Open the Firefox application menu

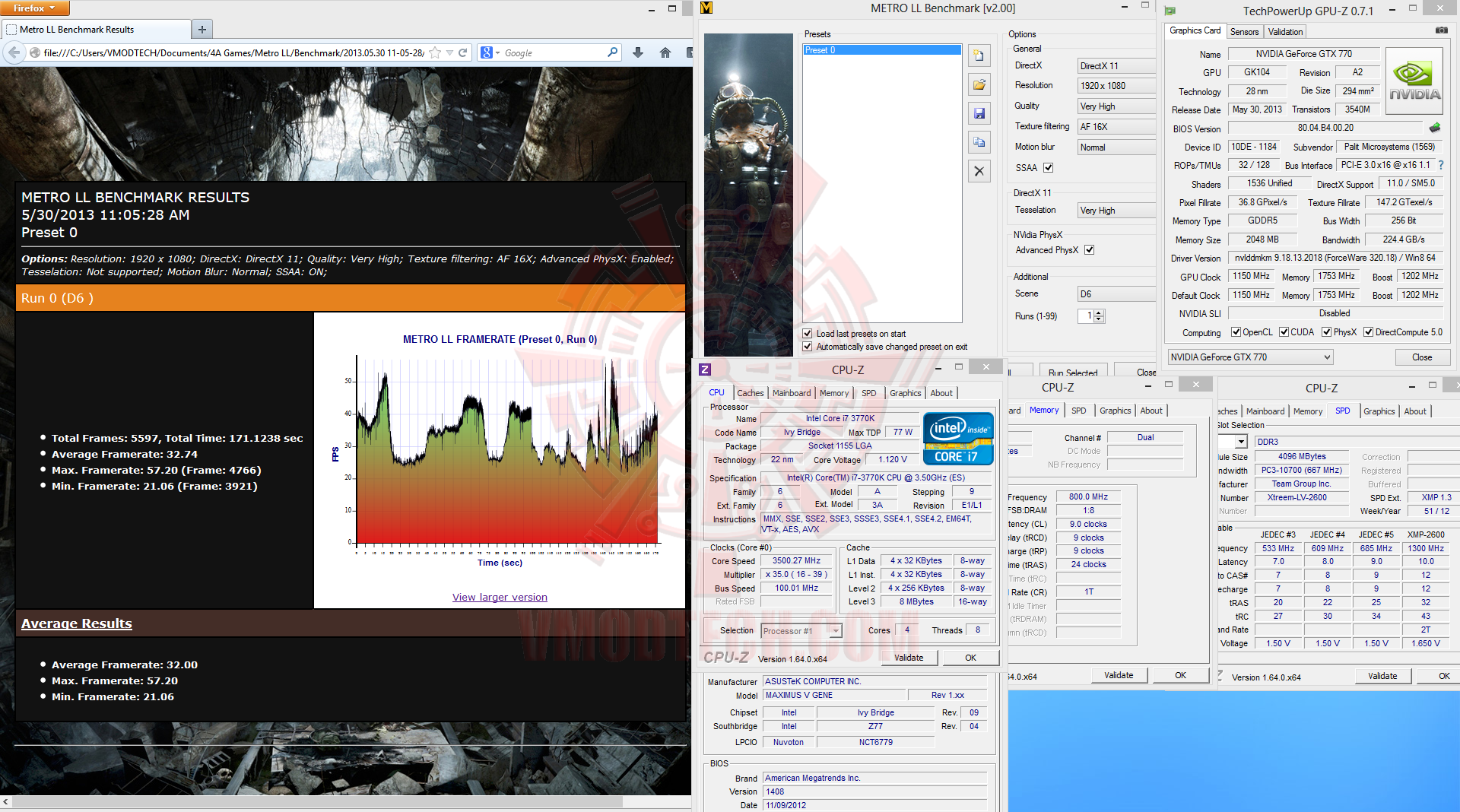(x=35, y=8)
